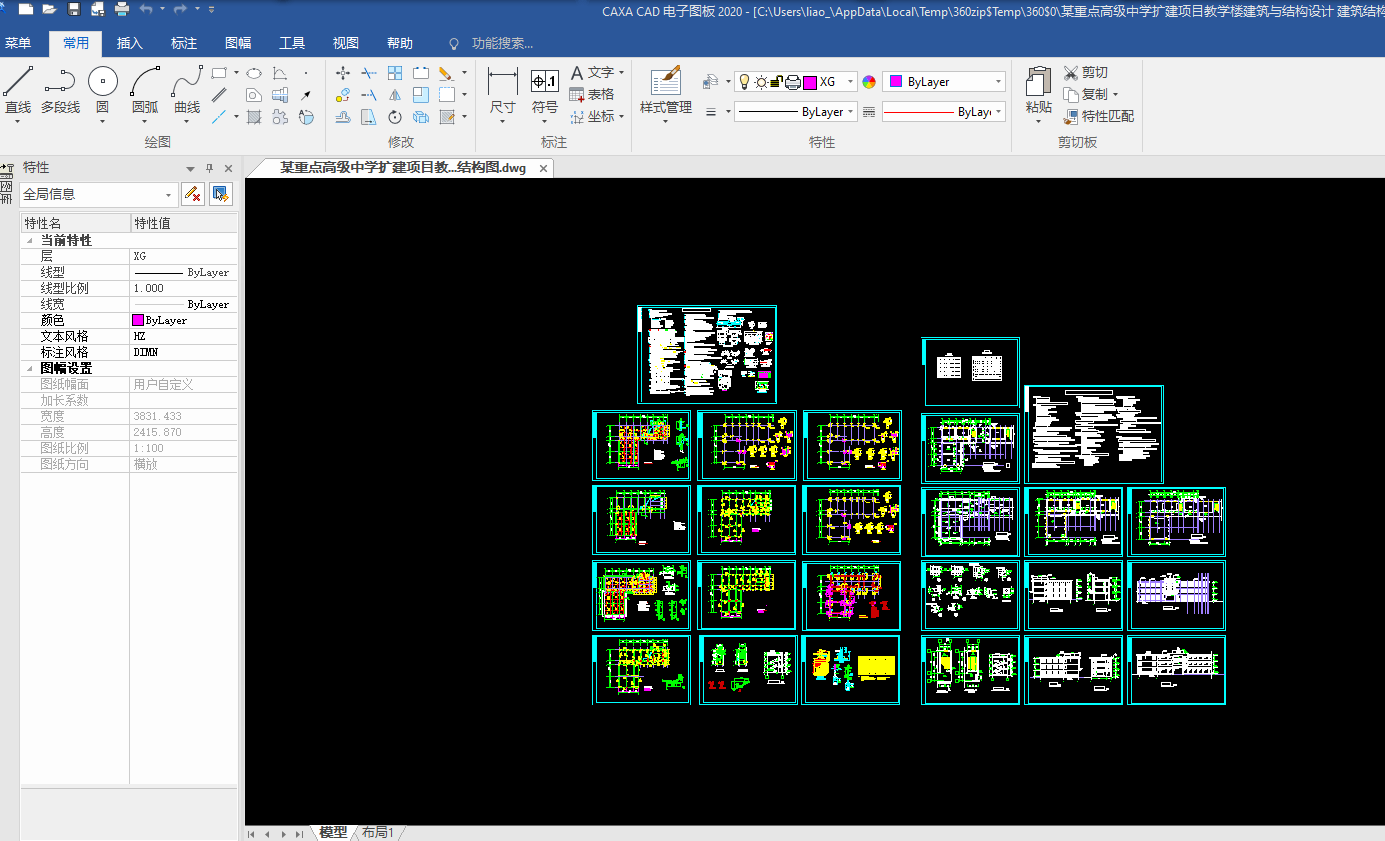Close the .dwg document tab
Screen dimensions: 1385x841
pos(544,168)
